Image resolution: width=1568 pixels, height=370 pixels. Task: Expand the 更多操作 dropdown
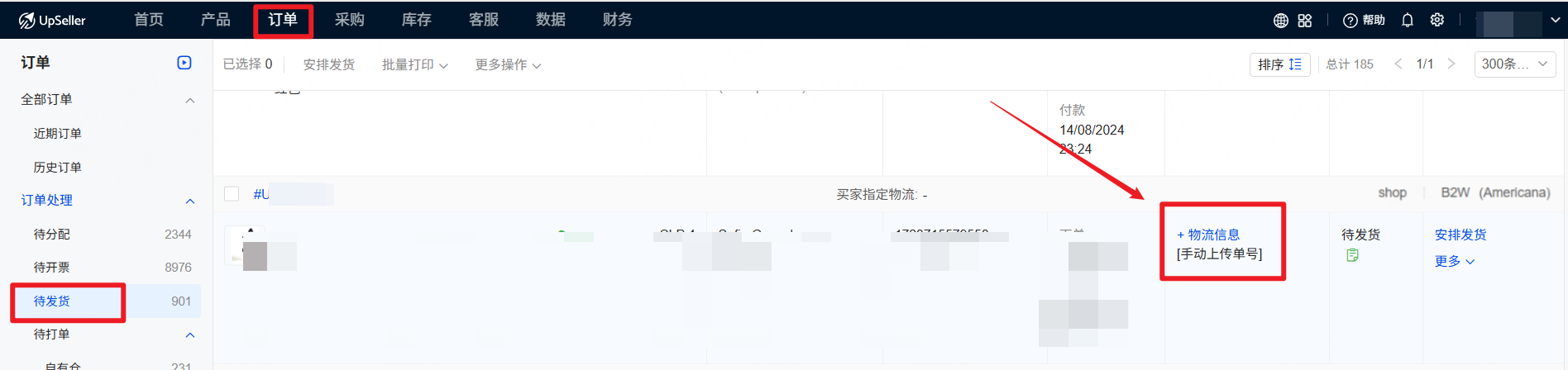508,64
